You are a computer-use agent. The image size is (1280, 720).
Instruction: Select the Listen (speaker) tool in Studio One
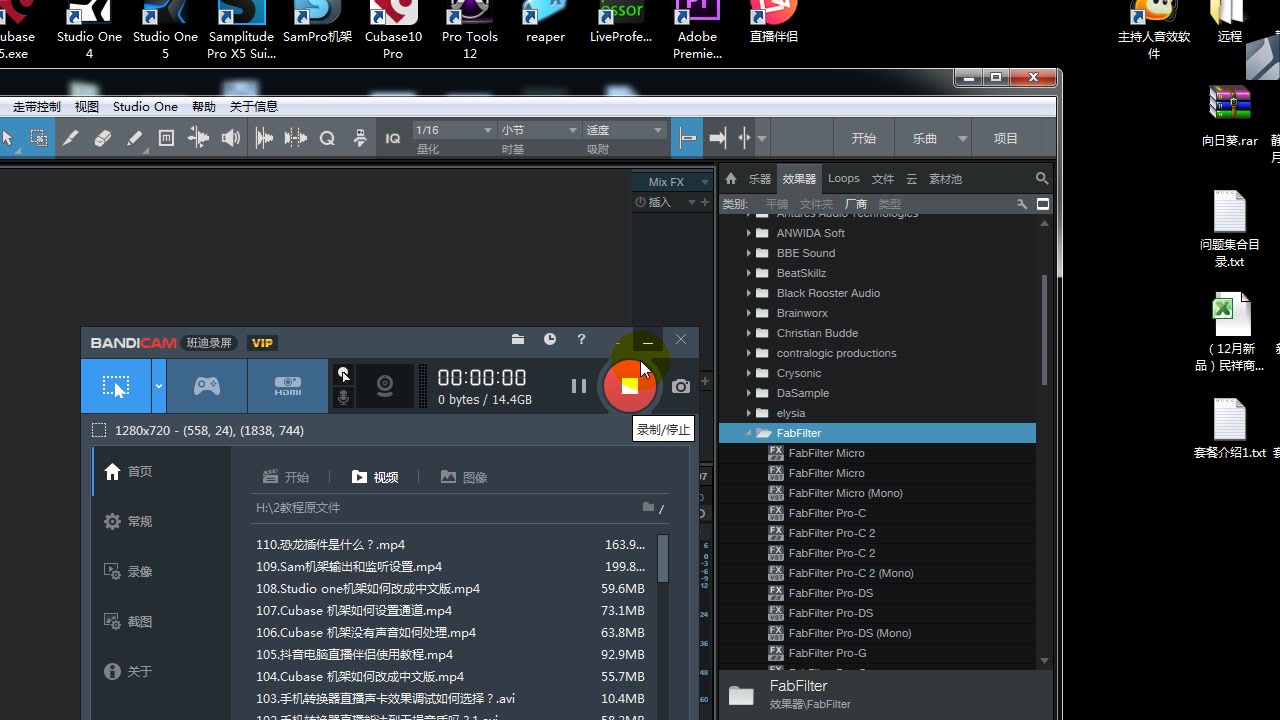click(x=231, y=139)
